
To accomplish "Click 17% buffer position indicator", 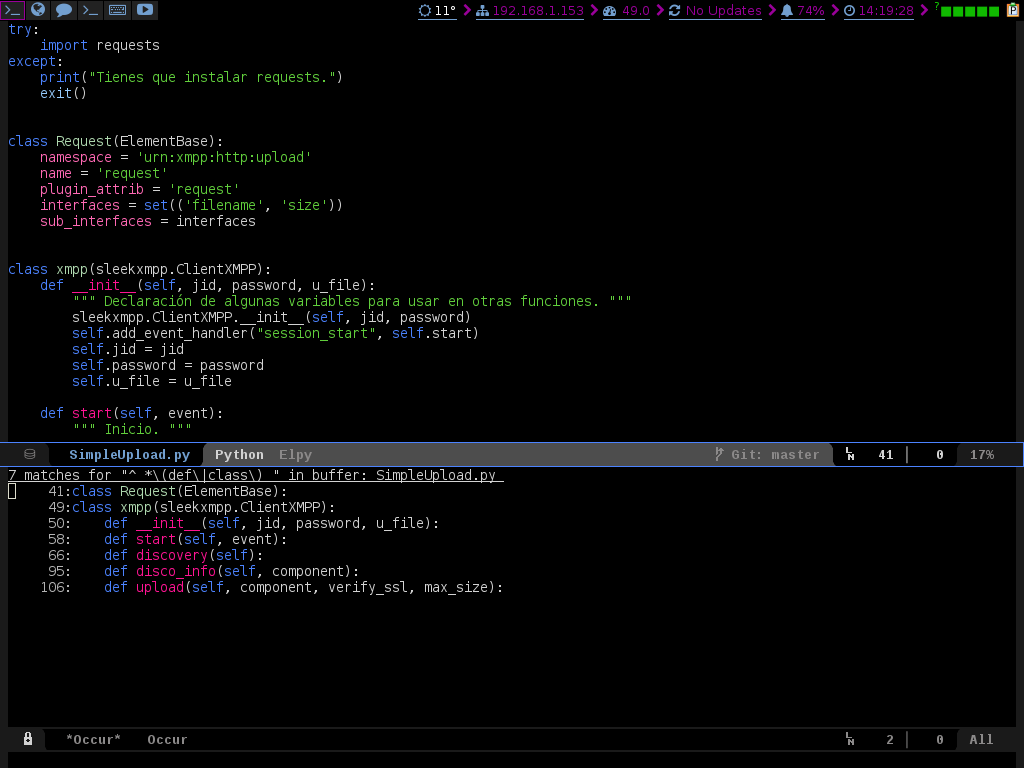I will (x=982, y=455).
